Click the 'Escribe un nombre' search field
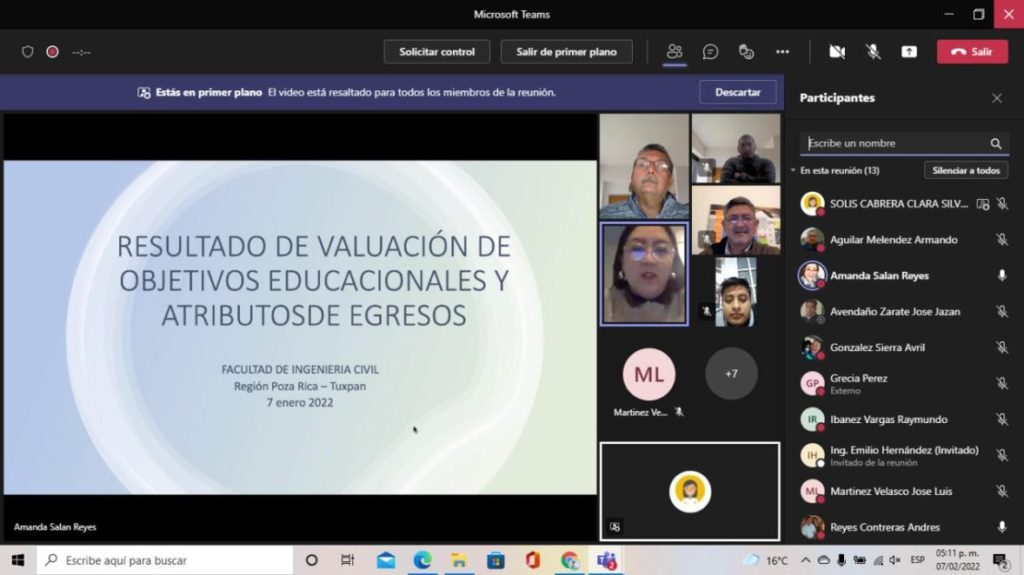Image resolution: width=1024 pixels, height=575 pixels. (x=890, y=144)
